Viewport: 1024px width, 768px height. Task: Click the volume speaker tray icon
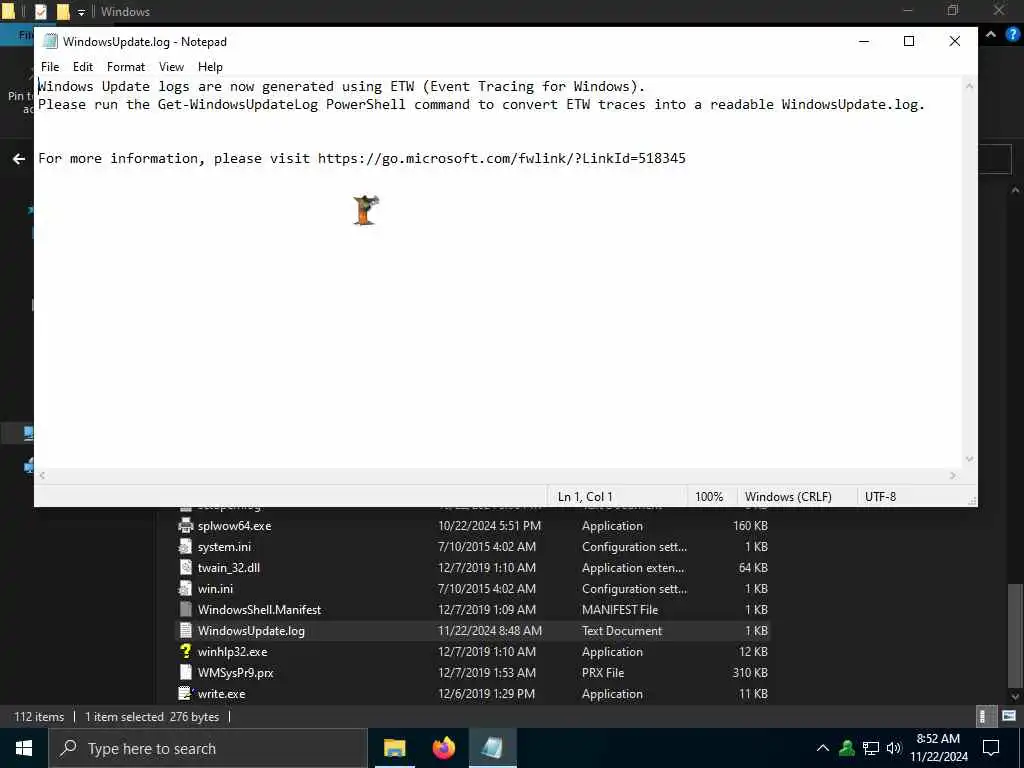(893, 748)
